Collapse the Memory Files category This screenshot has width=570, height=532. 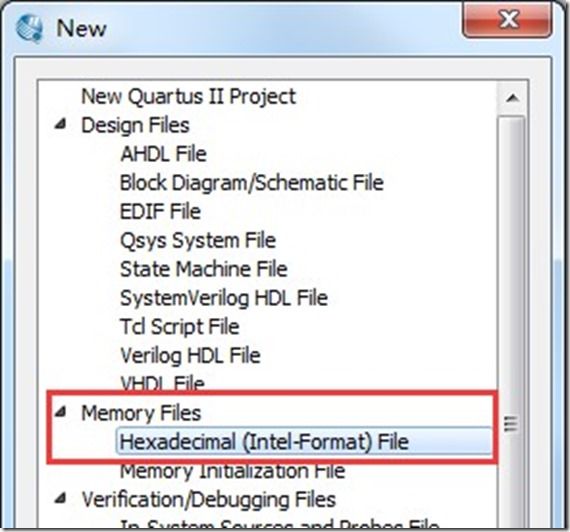pyautogui.click(x=61, y=412)
